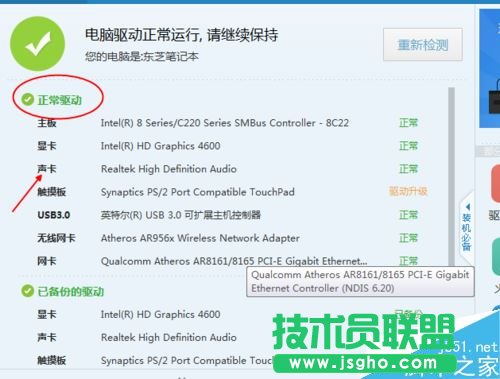500x379 pixels.
Task: Click the large green checkmark status icon
Action: [37, 44]
